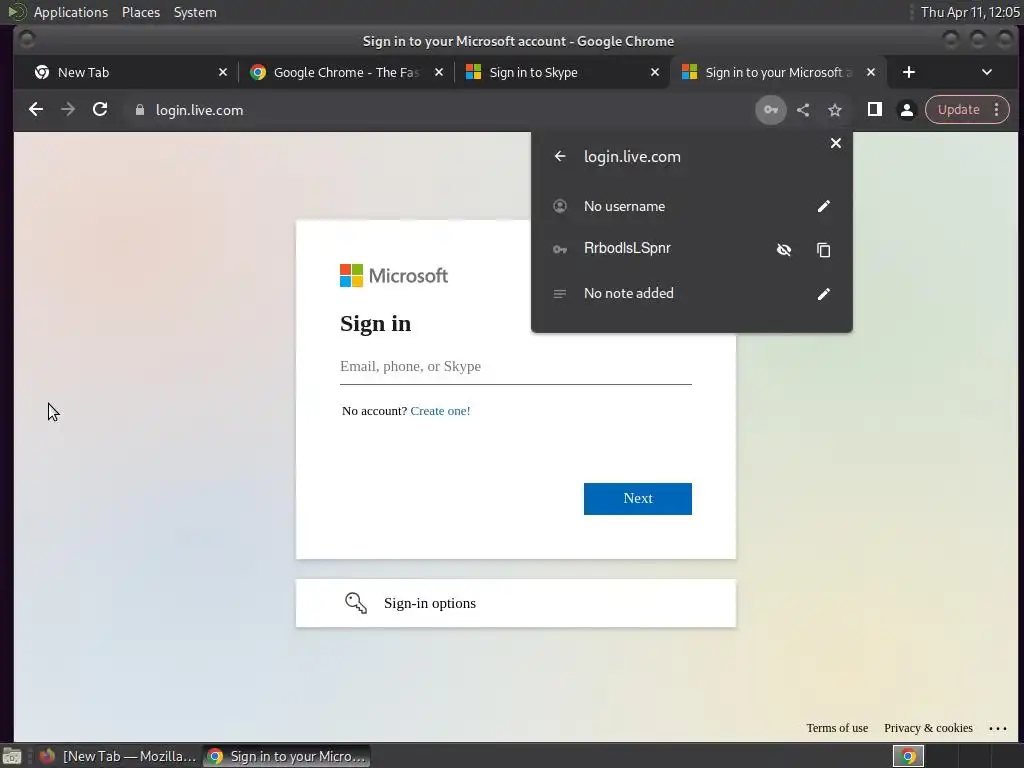Edit the username with pencil icon
This screenshot has height=768, width=1024.
tap(824, 206)
